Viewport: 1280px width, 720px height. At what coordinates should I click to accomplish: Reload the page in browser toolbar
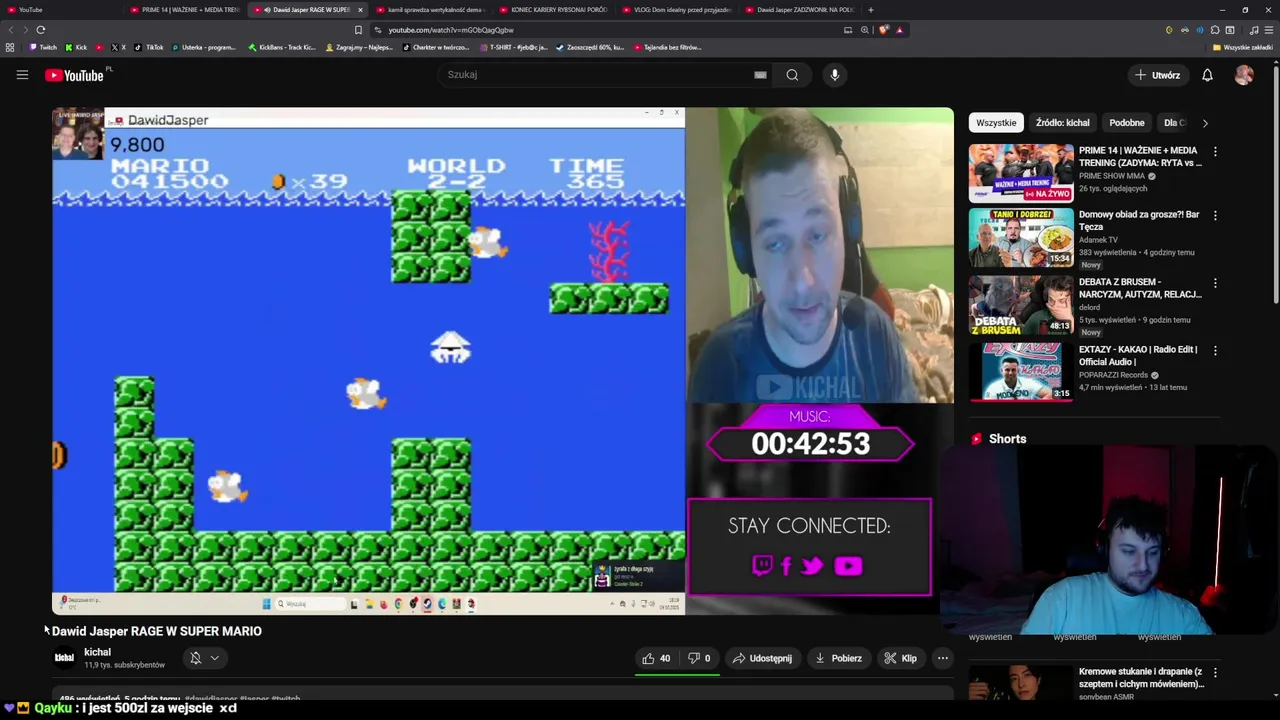click(41, 30)
